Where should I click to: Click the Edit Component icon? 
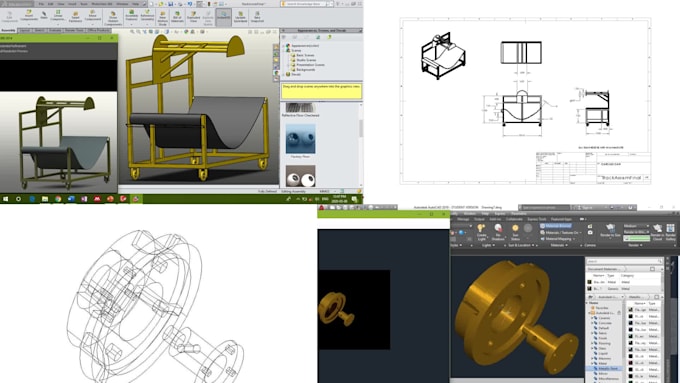point(9,16)
